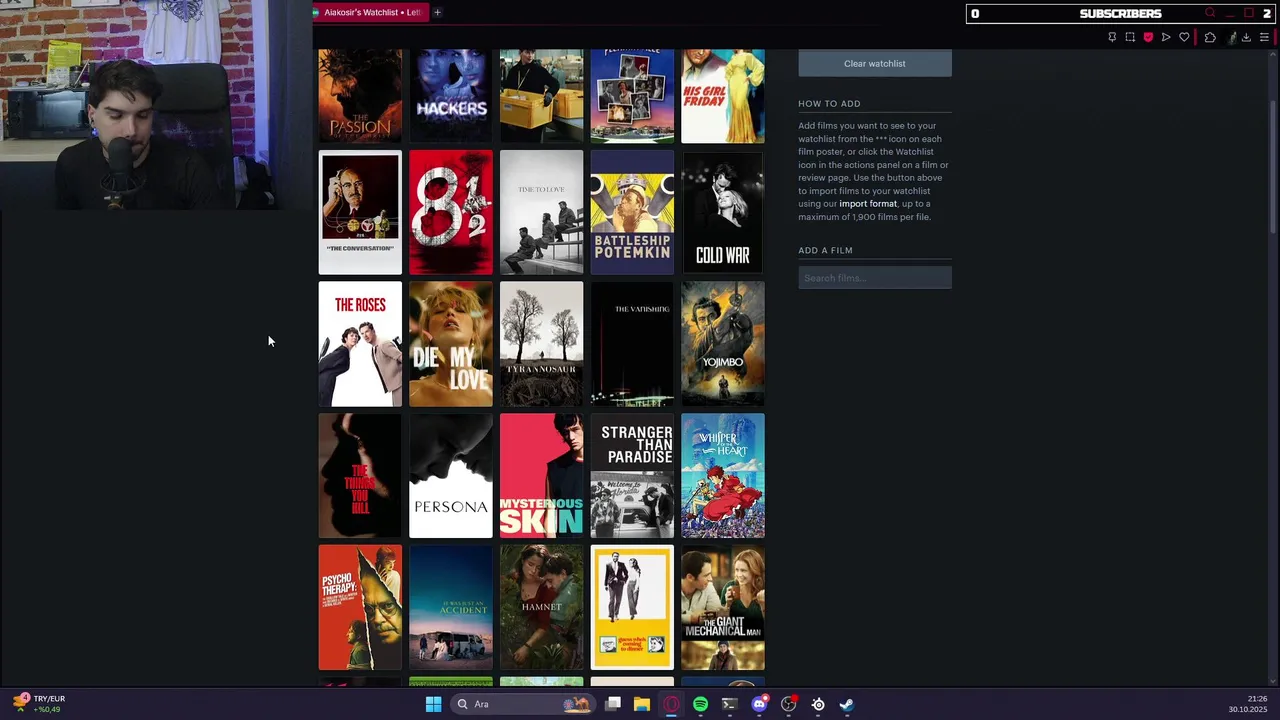Open a new tab with plus icon
The height and width of the screenshot is (720, 1280).
(437, 12)
